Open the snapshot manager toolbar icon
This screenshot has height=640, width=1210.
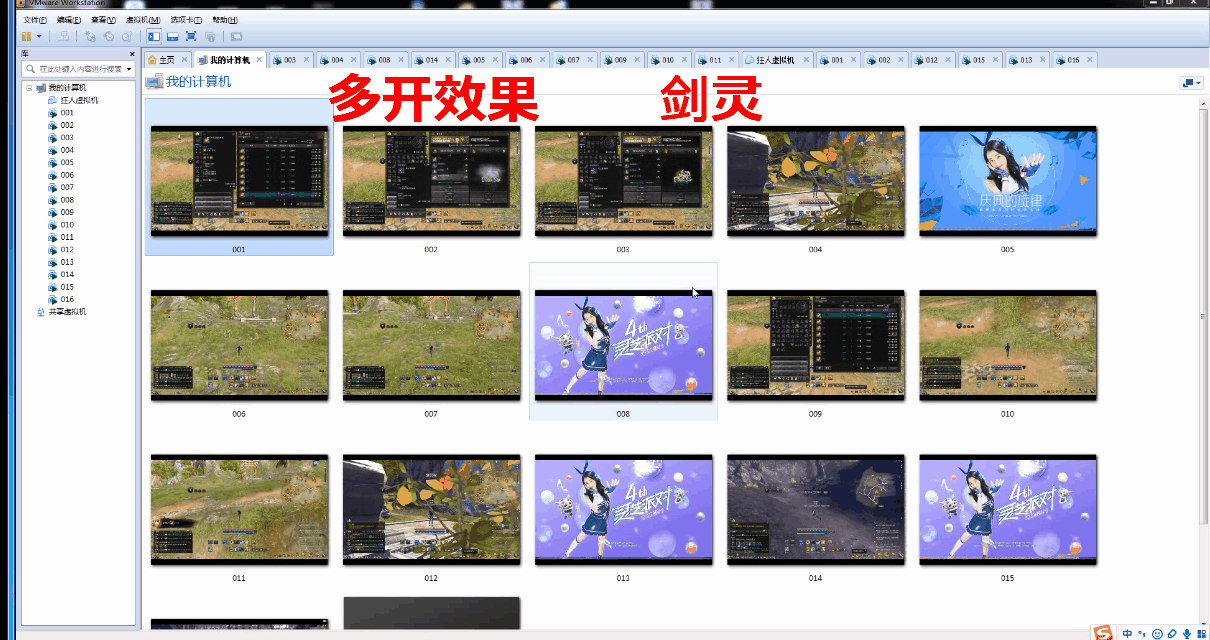(x=126, y=36)
